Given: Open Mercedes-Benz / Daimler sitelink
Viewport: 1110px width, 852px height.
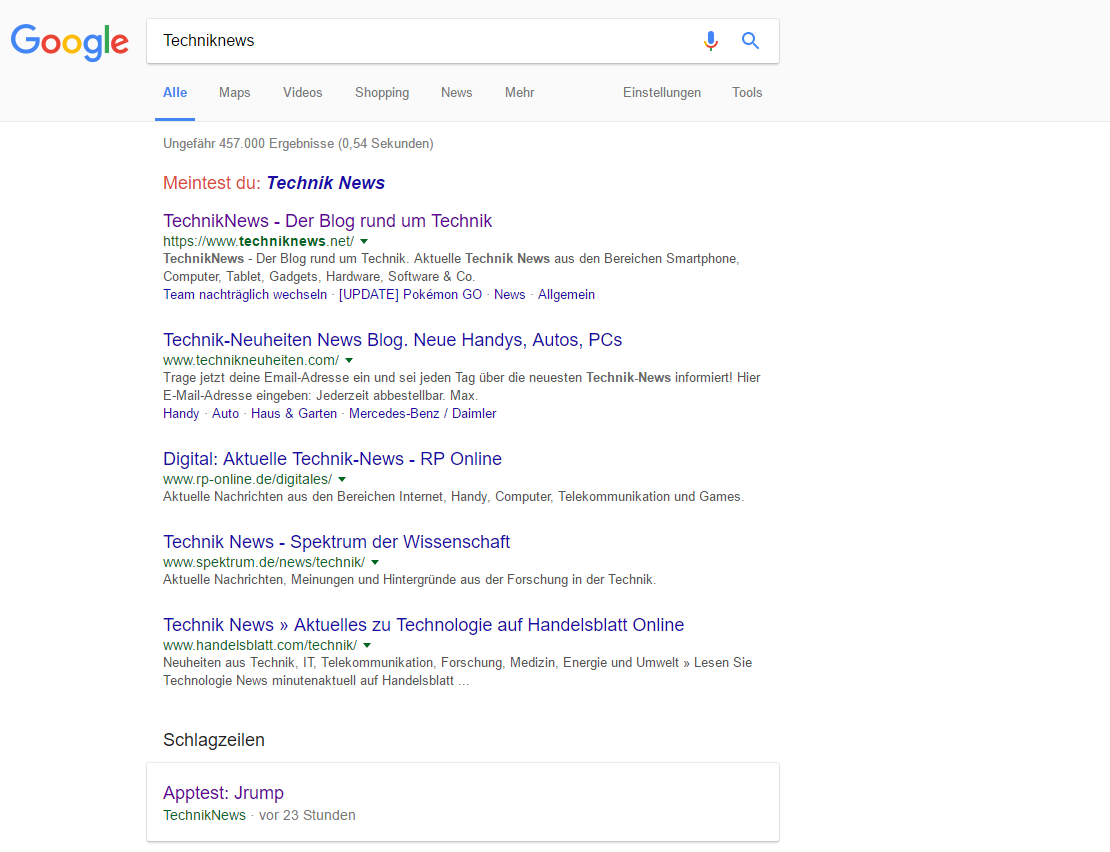Looking at the screenshot, I should (x=423, y=413).
